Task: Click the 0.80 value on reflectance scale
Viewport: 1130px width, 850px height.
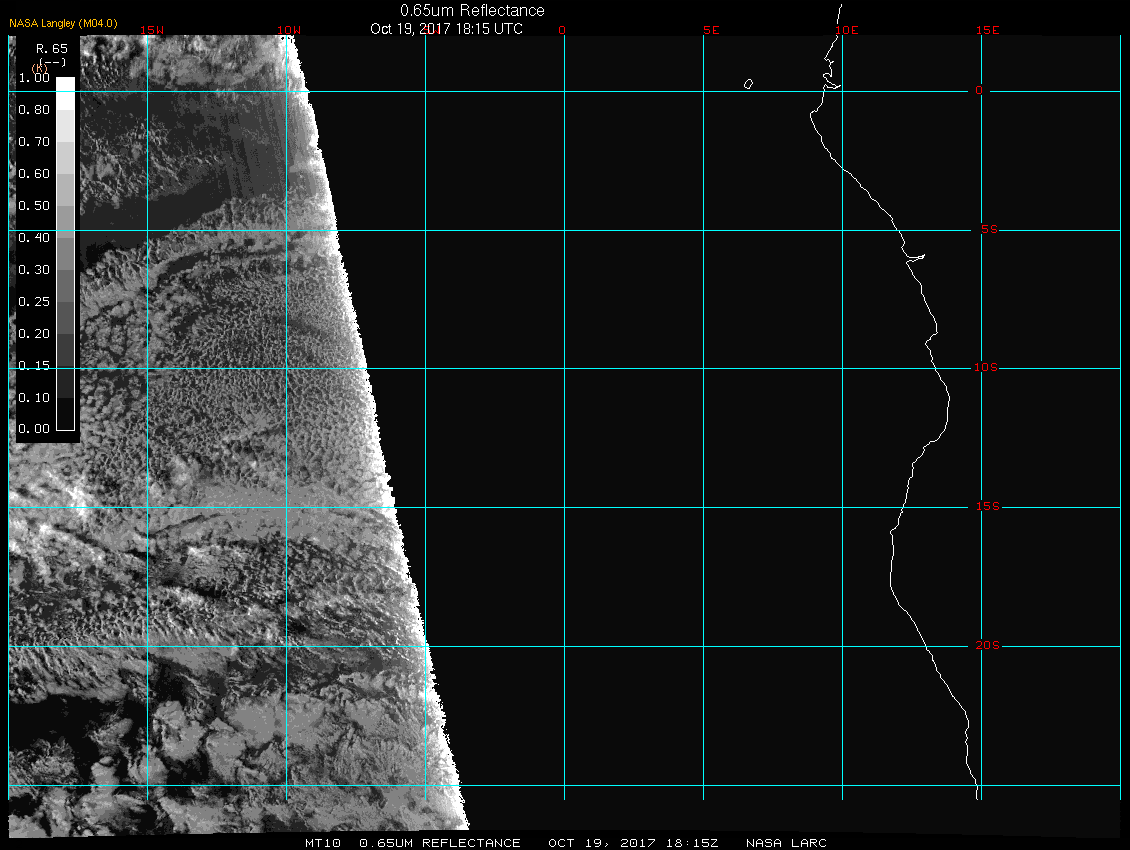Action: pos(33,110)
